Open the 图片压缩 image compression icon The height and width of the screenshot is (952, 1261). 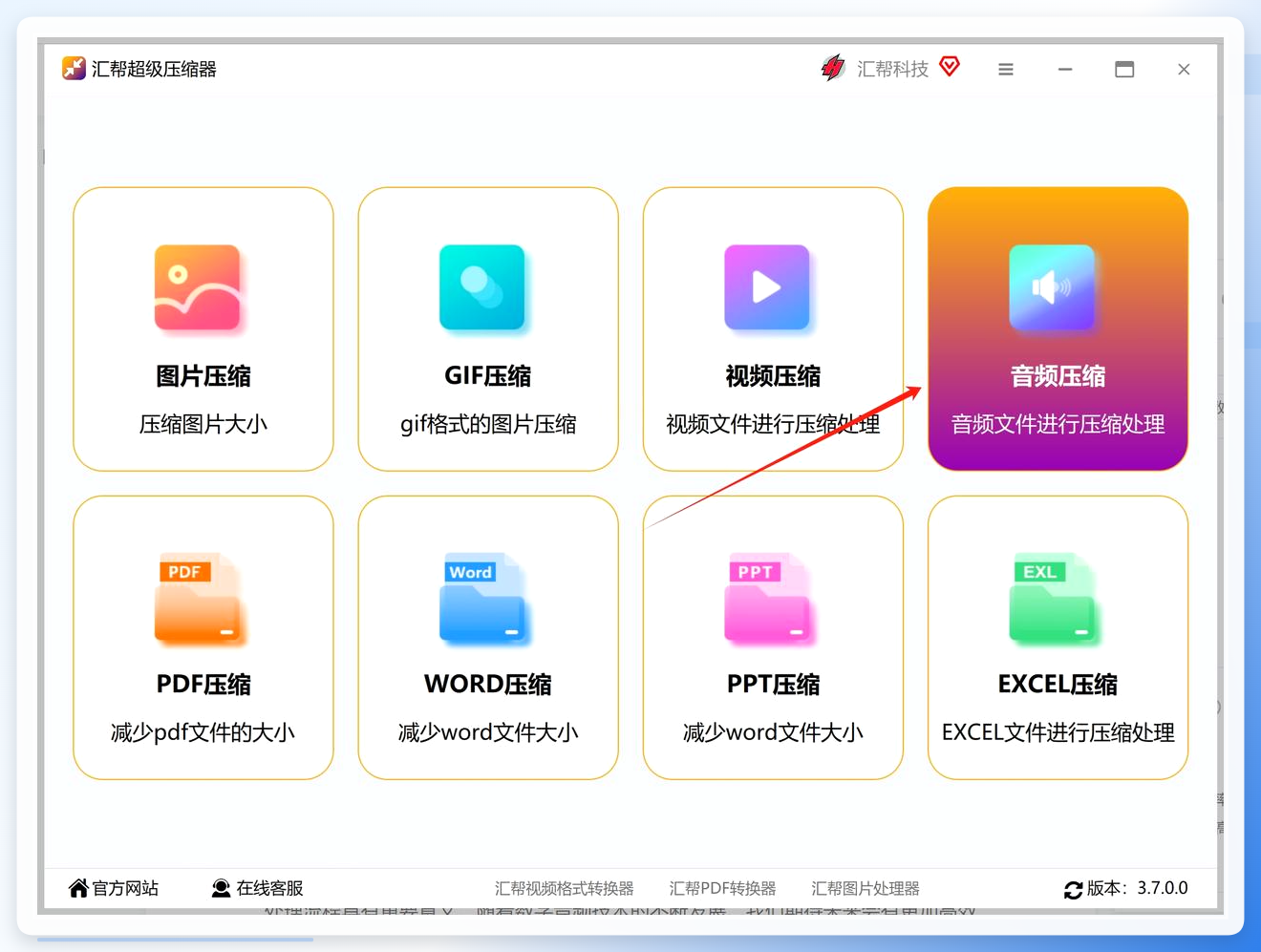click(x=198, y=287)
